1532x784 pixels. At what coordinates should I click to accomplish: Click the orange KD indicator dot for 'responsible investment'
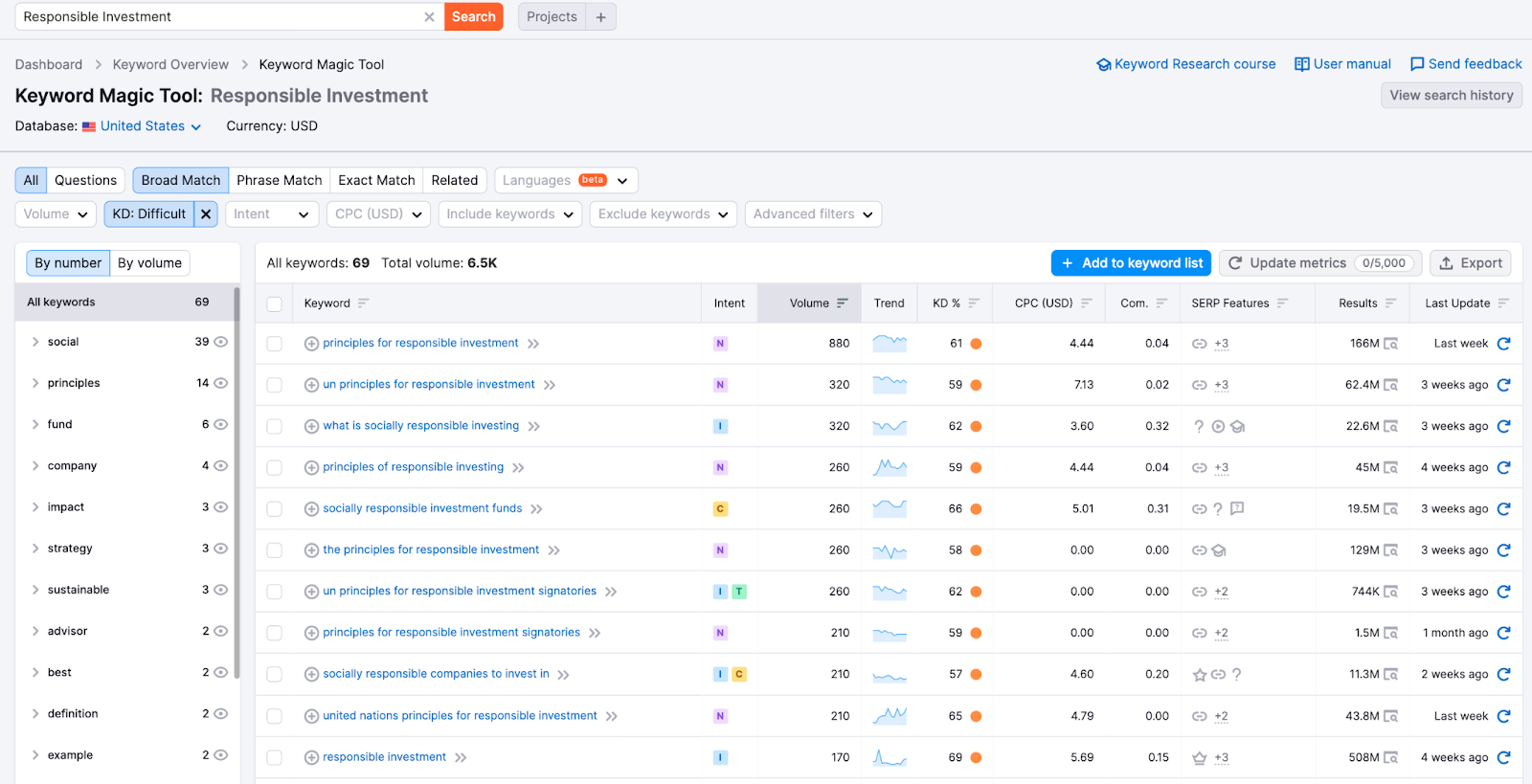[976, 757]
